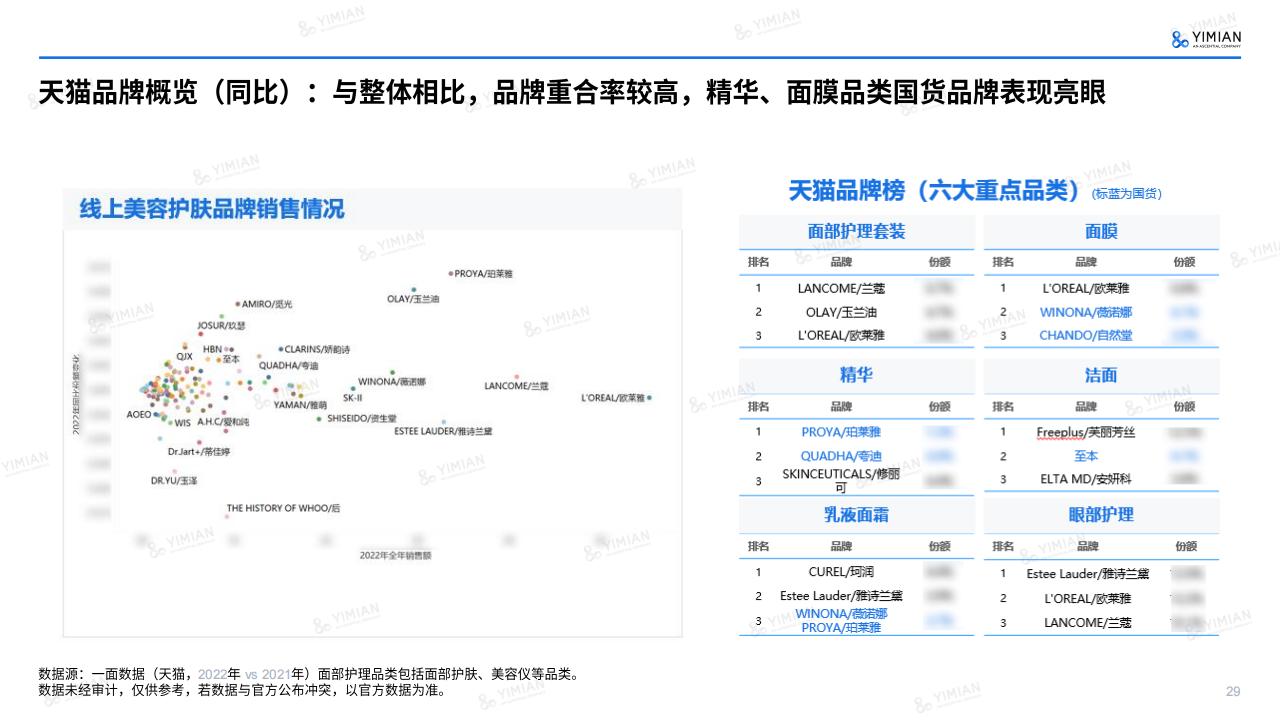Select the AMIRO/觅光 chart label
1280x720 pixels.
tap(267, 304)
